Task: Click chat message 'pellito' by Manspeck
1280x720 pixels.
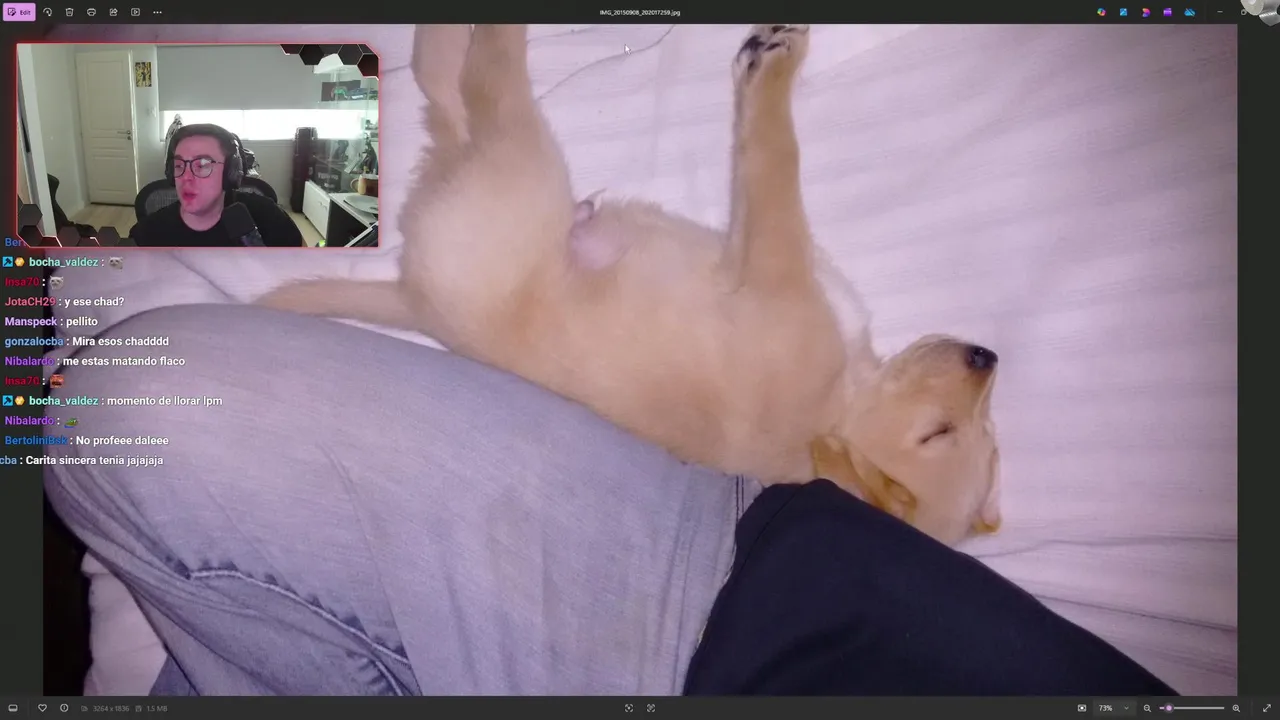Action: click(x=82, y=322)
